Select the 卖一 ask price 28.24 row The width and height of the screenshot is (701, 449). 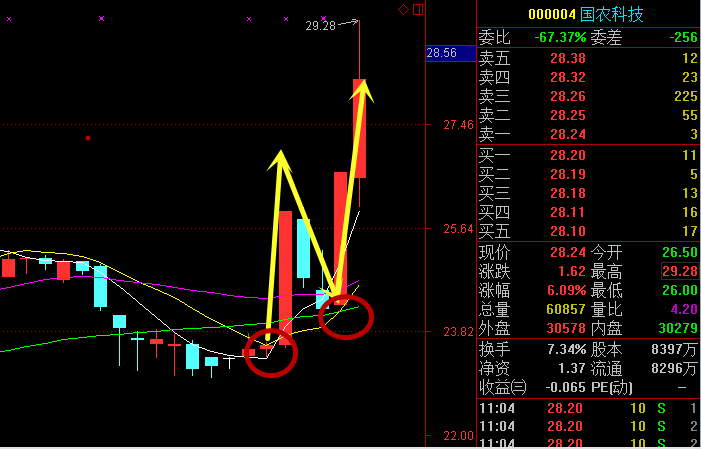click(588, 134)
